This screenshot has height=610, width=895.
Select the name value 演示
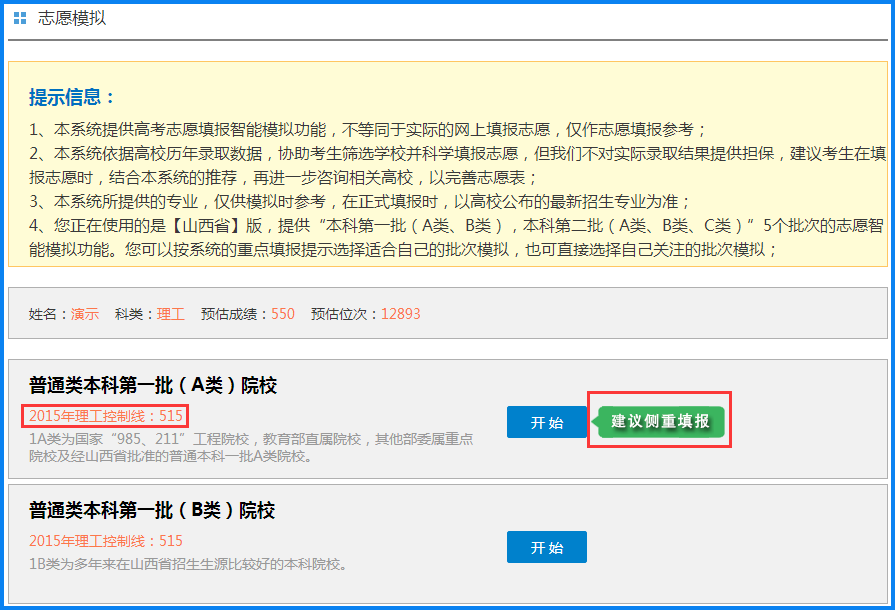pos(85,314)
